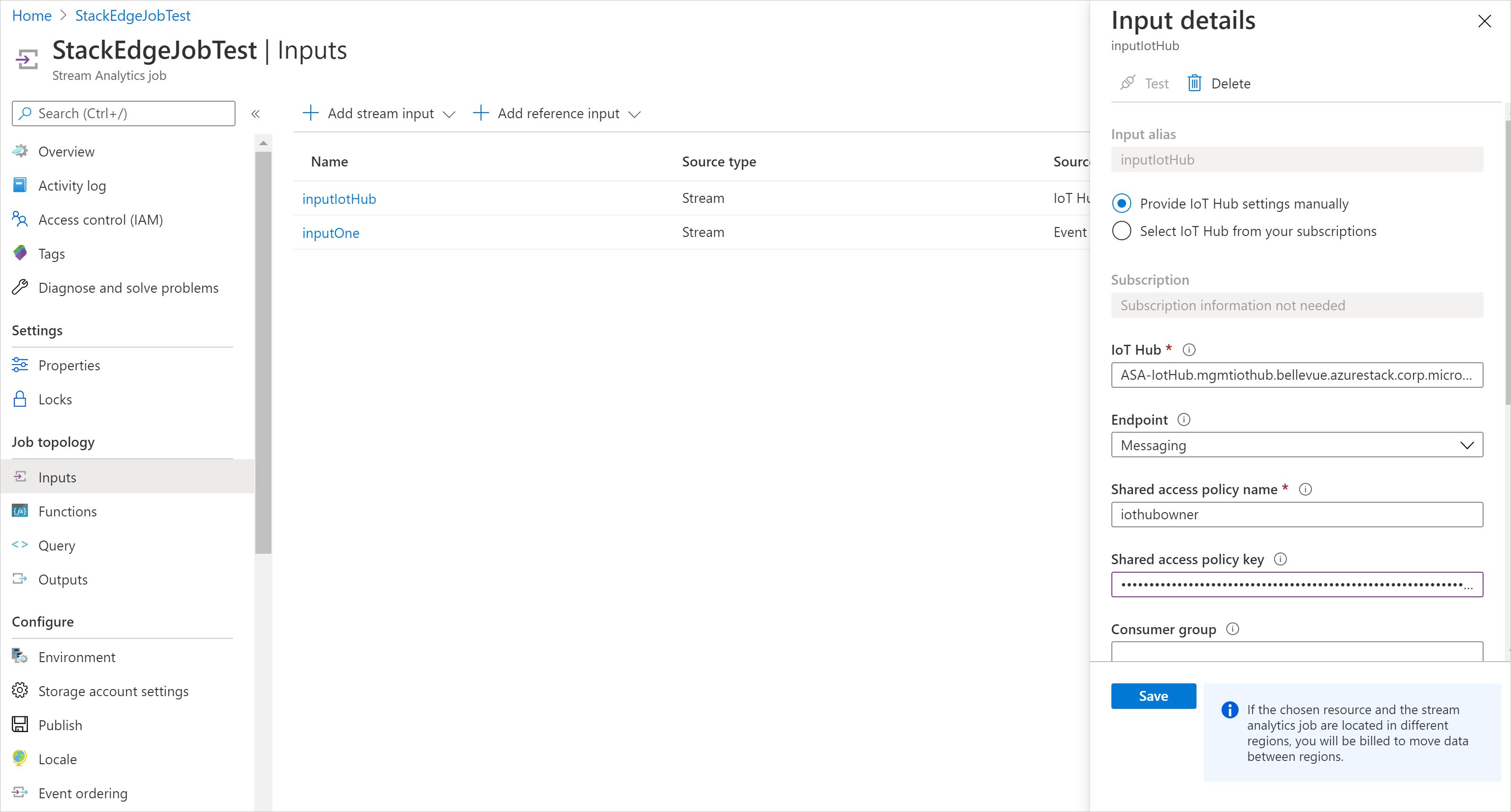Click info icon by Shared access policy name

point(1305,489)
